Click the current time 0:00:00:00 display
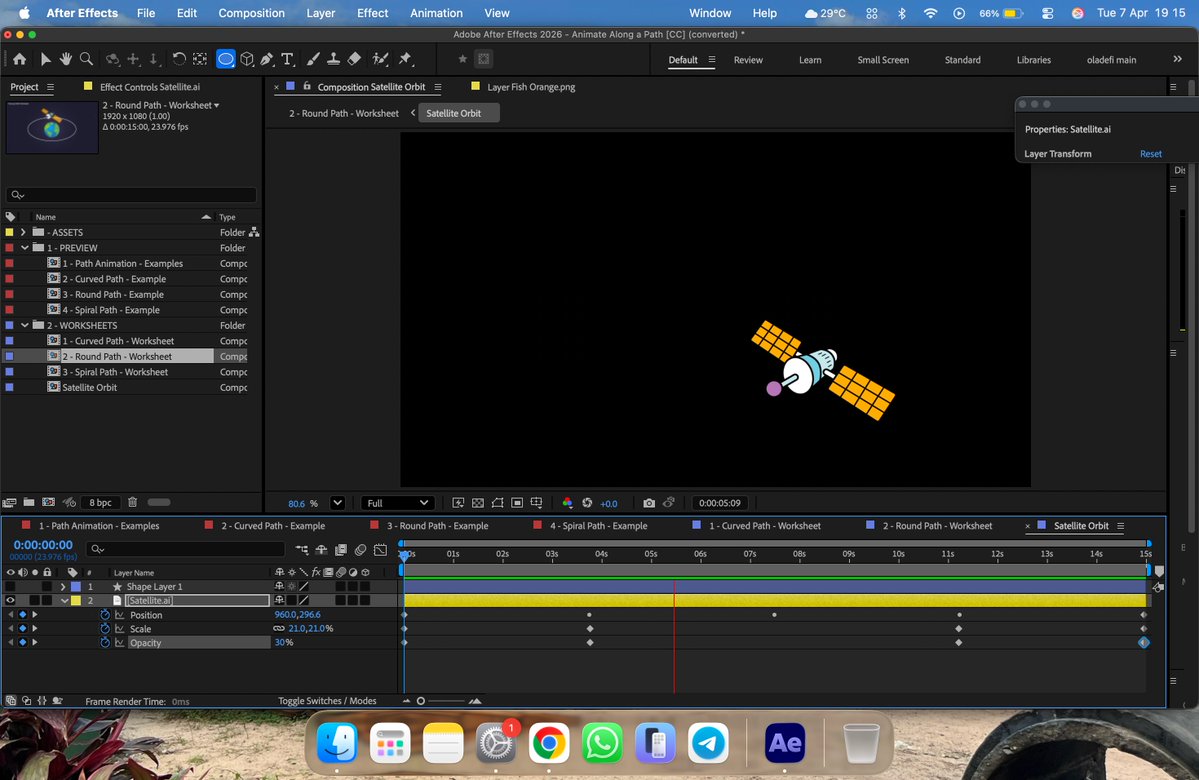The width and height of the screenshot is (1199, 780). [43, 545]
